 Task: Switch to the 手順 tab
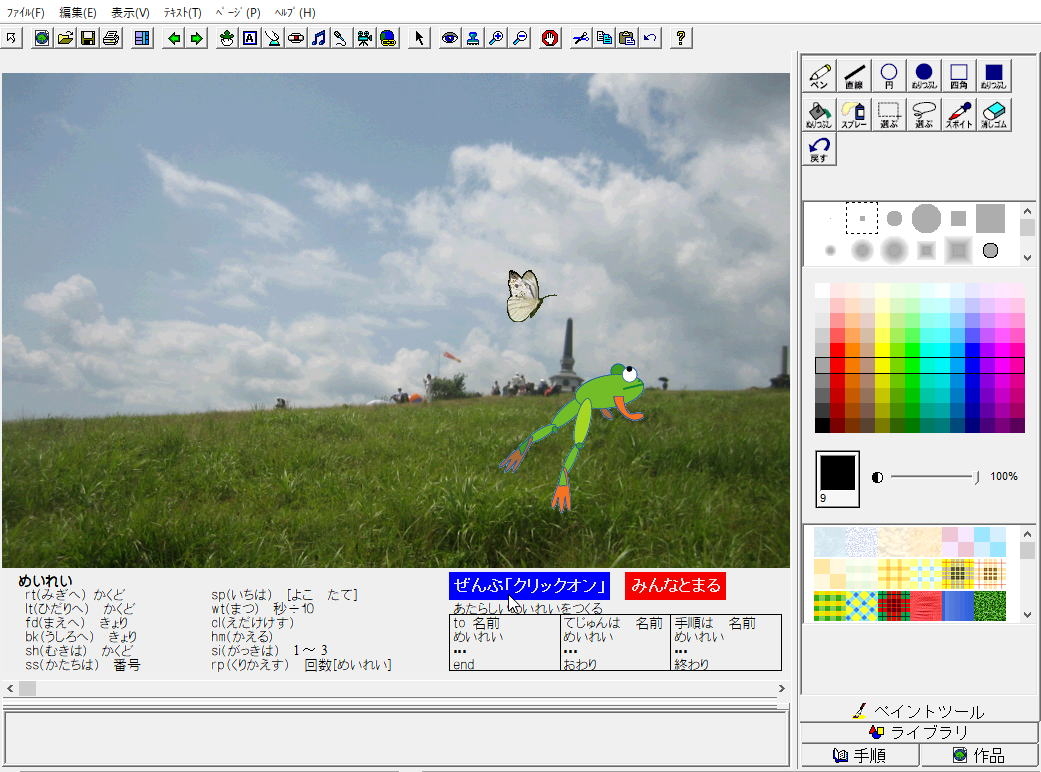tap(860, 755)
